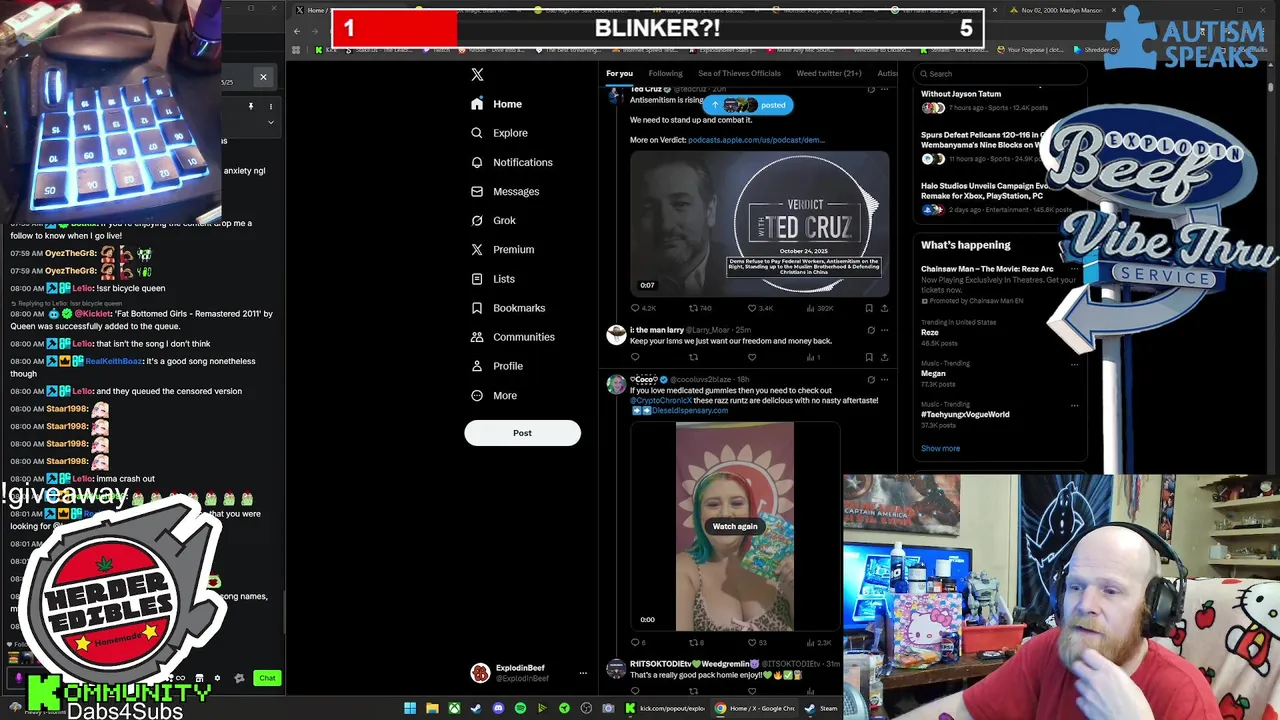Close the Kick chat panel banner
This screenshot has width=1280, height=720.
click(x=263, y=77)
